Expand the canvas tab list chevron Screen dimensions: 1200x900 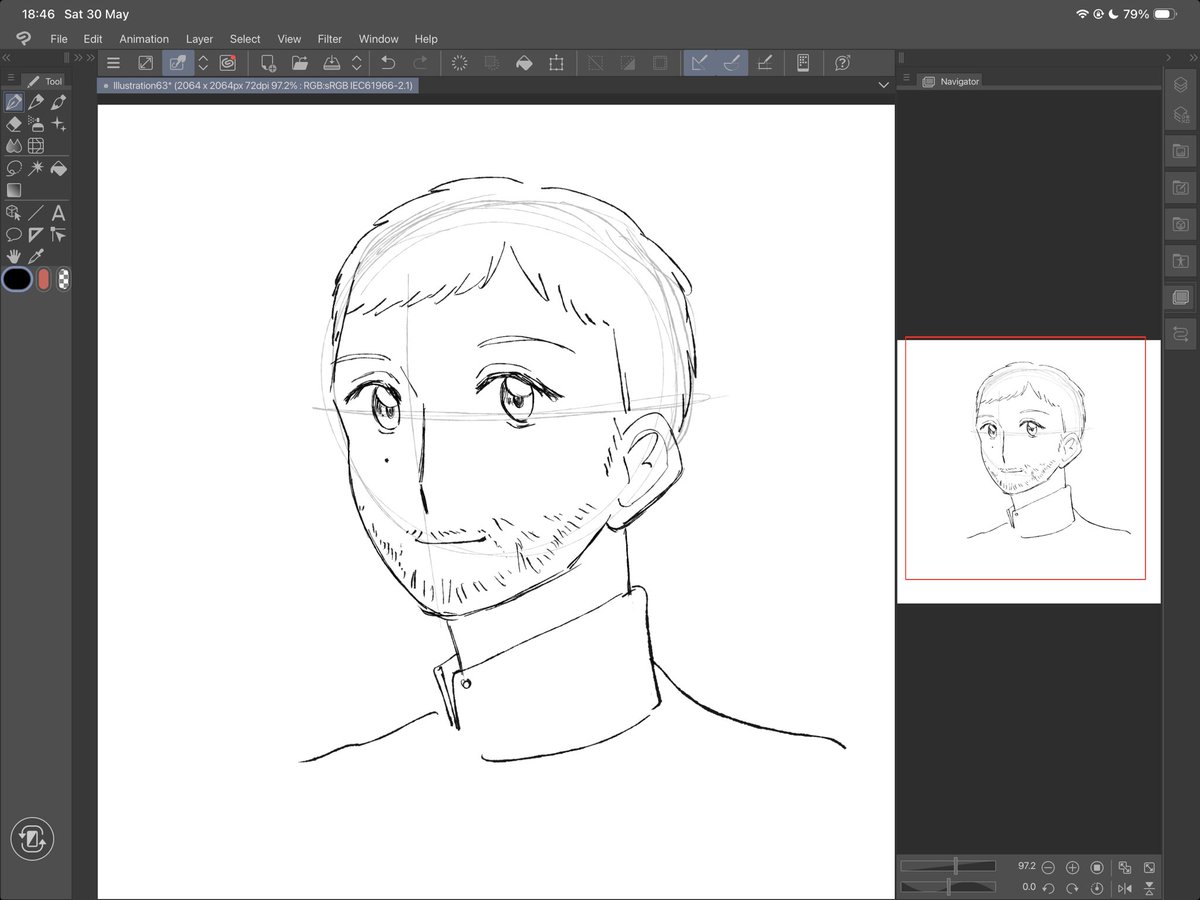pos(883,86)
